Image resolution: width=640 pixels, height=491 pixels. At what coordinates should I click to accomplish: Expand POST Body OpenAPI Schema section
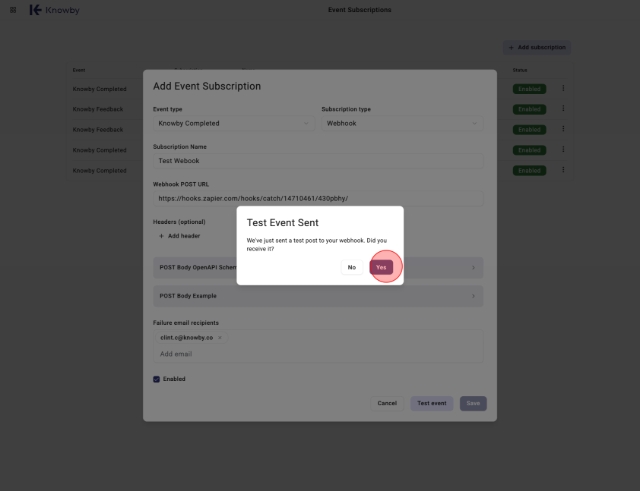tap(318, 267)
